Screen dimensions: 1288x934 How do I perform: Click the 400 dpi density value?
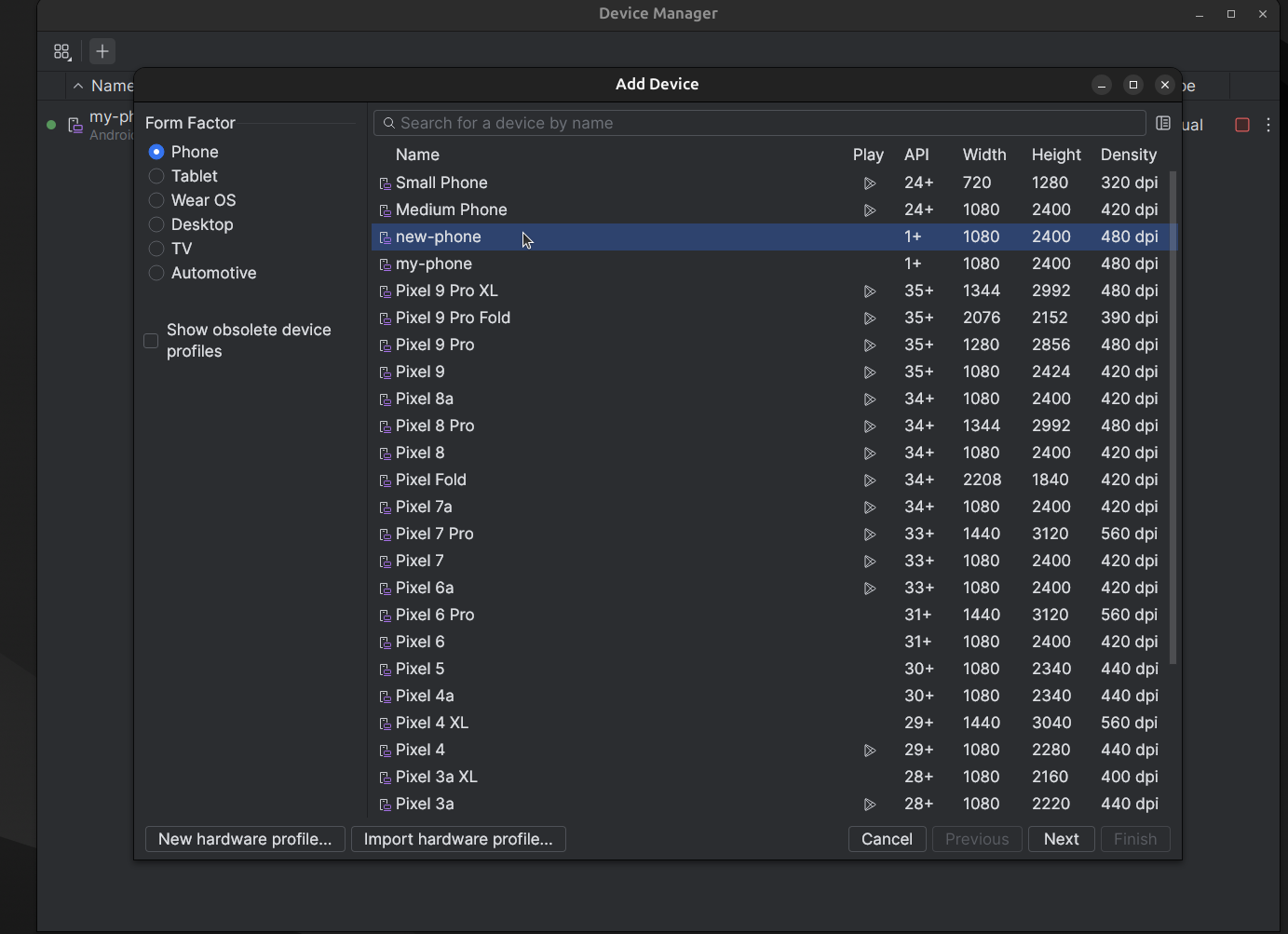[x=1130, y=777]
